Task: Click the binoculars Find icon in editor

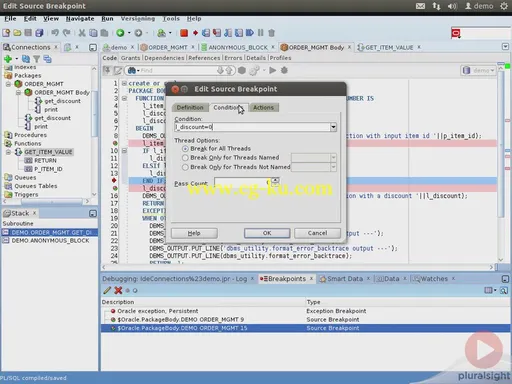Action: point(132,70)
